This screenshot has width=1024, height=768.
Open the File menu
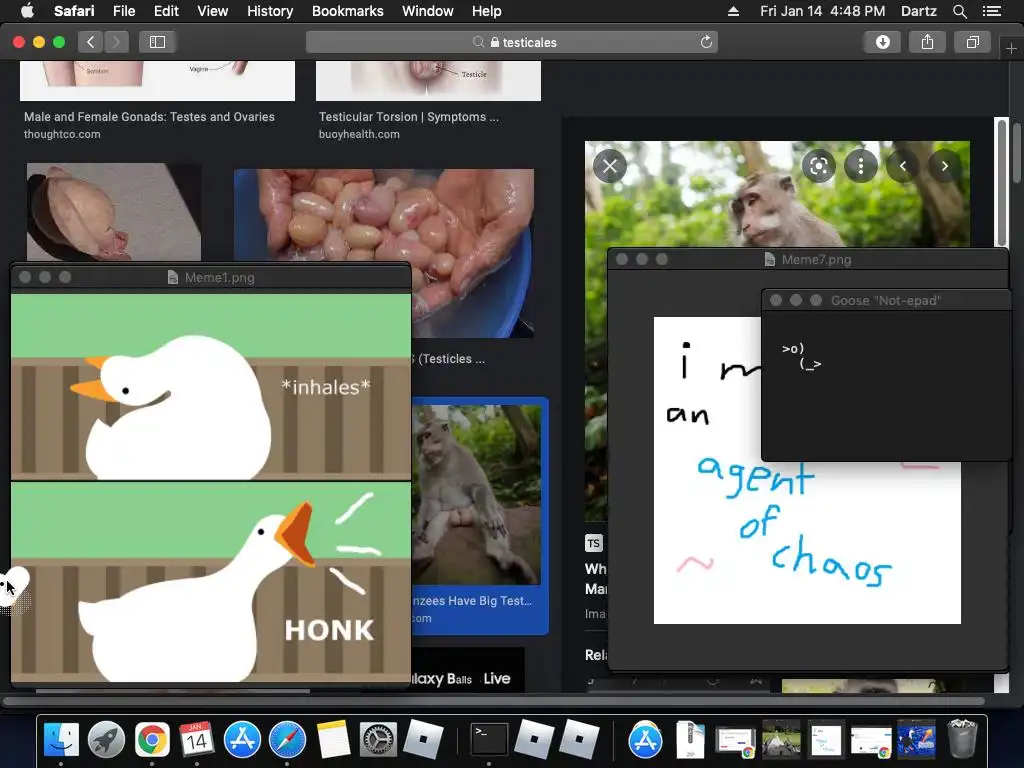(123, 11)
